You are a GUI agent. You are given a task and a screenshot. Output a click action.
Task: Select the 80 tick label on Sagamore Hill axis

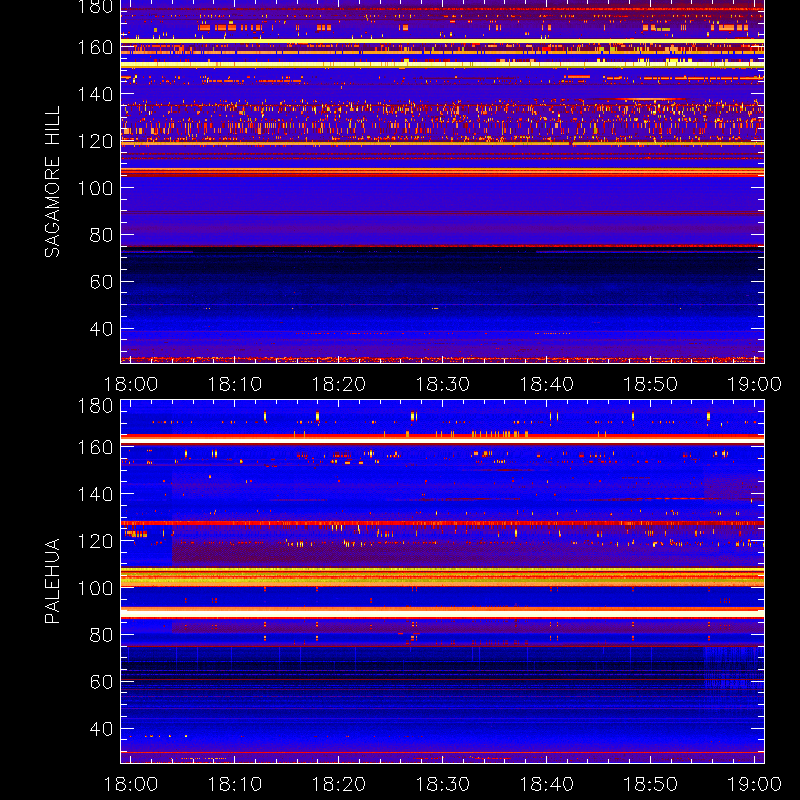(x=101, y=235)
